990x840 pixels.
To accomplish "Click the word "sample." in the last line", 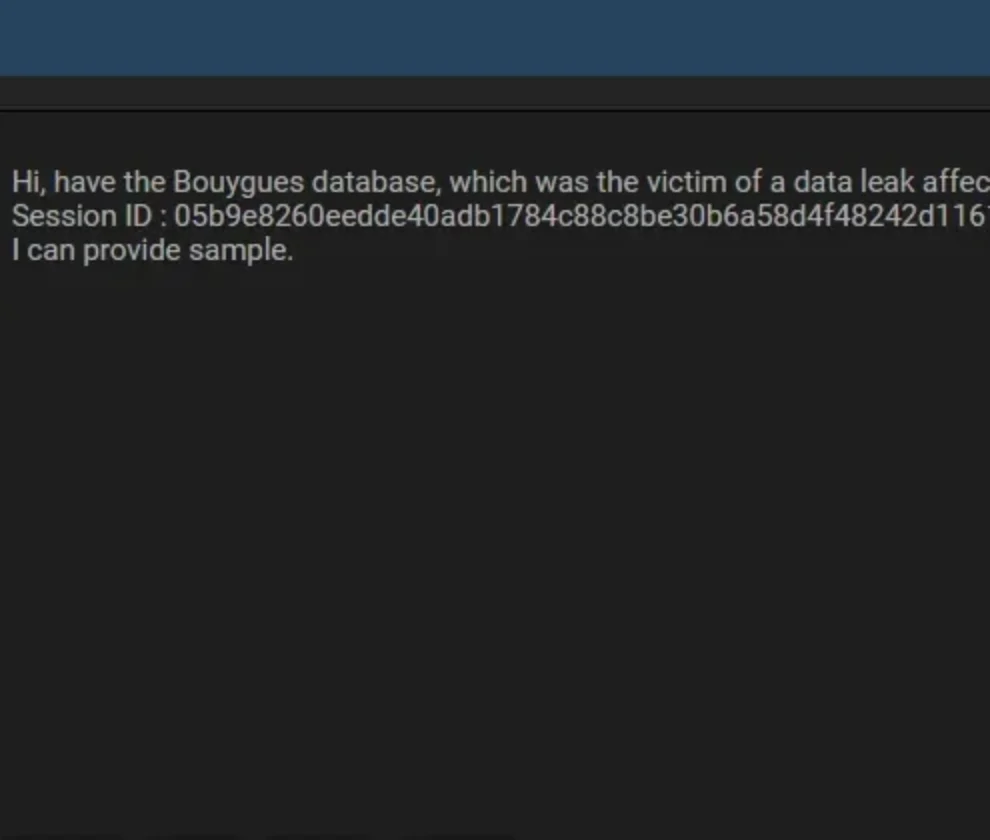I will pos(241,251).
